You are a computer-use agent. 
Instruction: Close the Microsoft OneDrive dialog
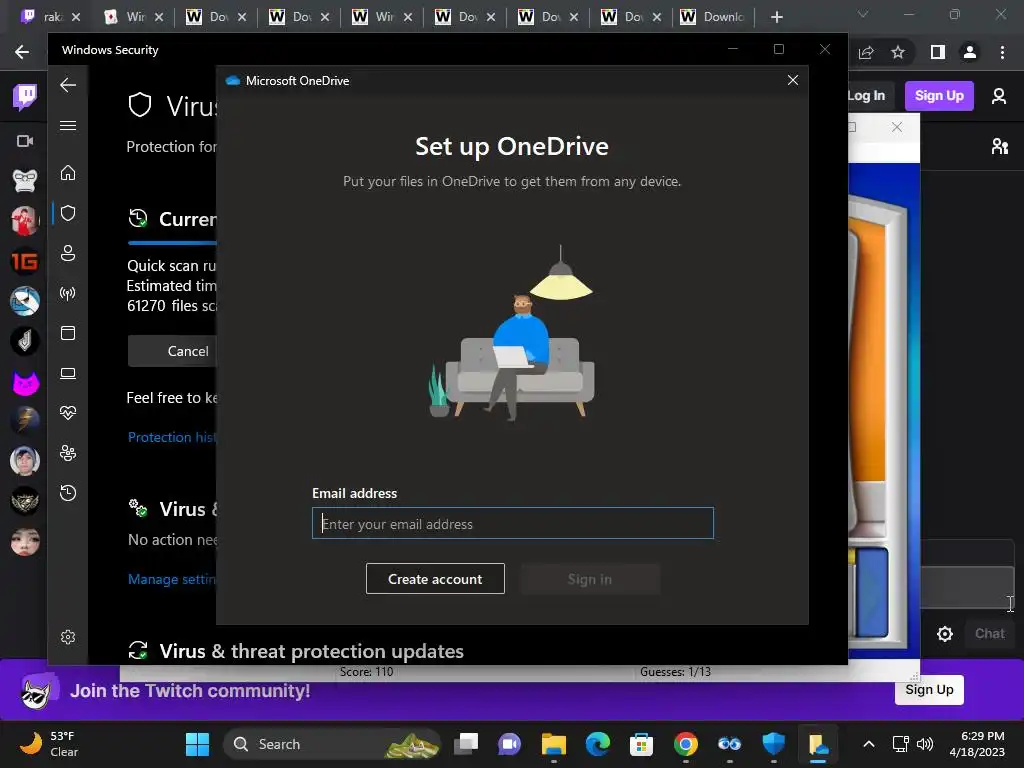click(793, 80)
